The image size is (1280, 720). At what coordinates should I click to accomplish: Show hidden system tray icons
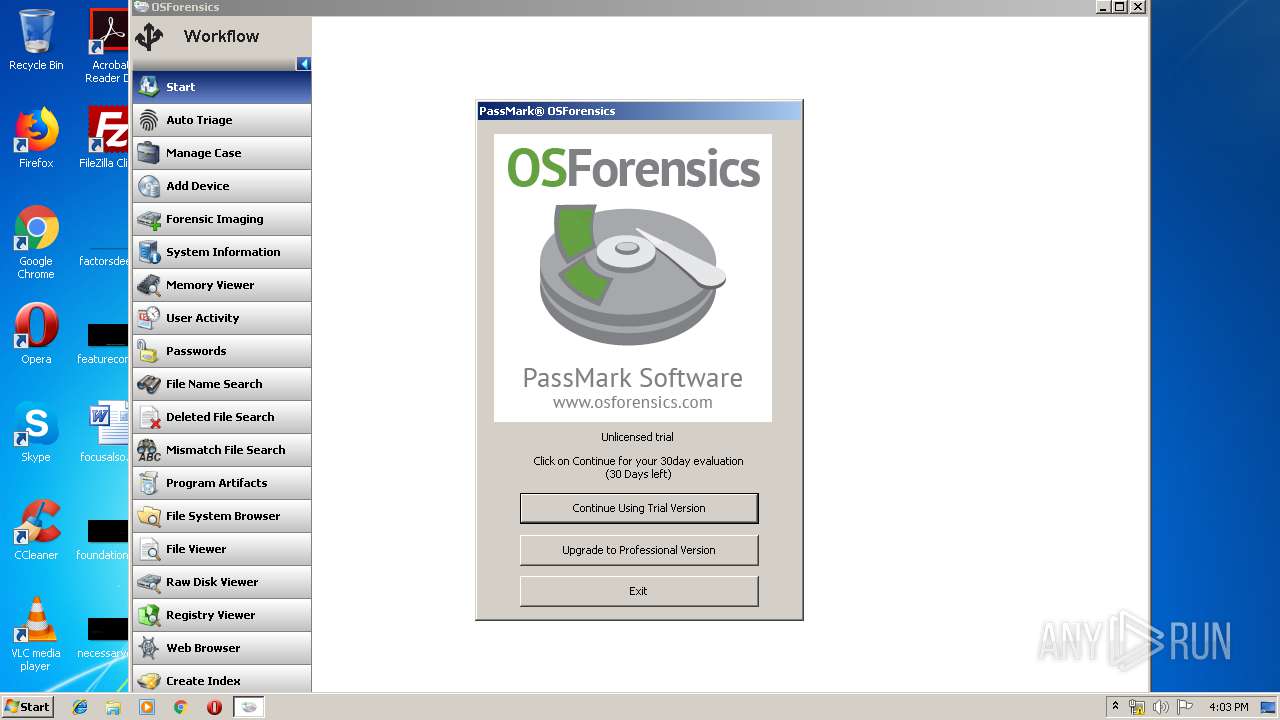coord(1114,707)
